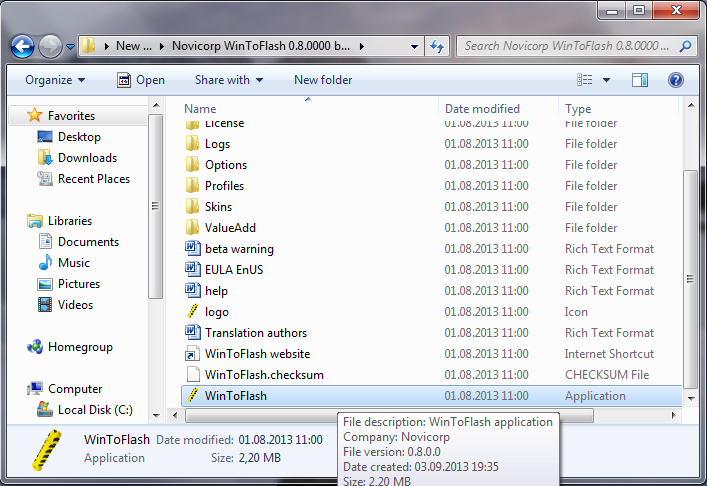This screenshot has height=486, width=707.
Task: Click the Forward navigation arrow
Action: pyautogui.click(x=50, y=46)
